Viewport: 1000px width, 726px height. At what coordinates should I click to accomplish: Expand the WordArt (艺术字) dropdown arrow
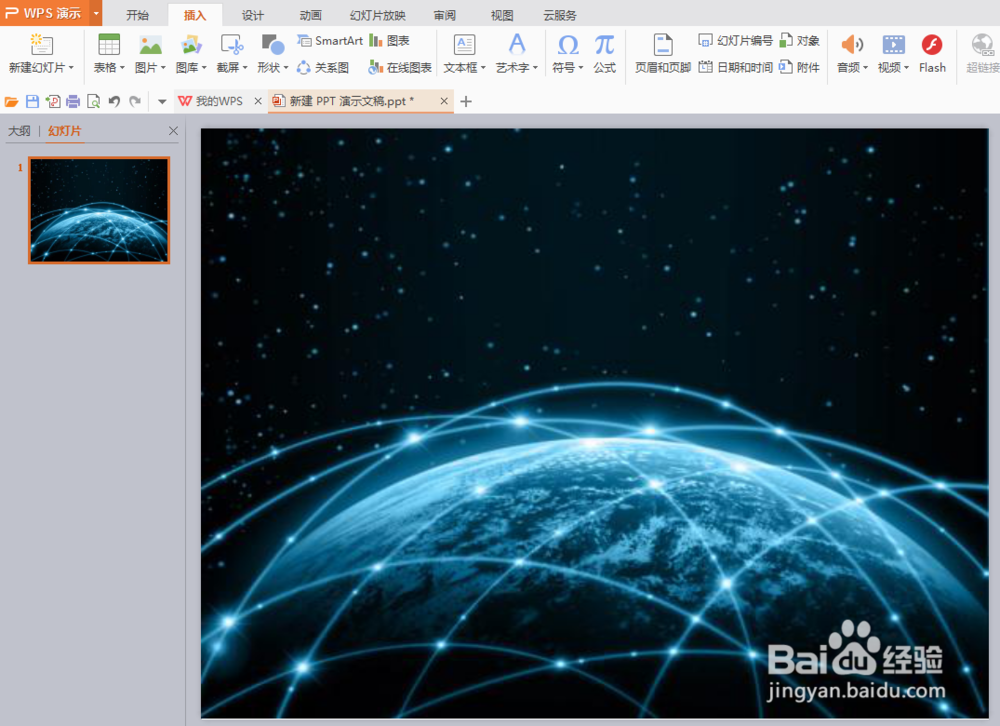click(x=536, y=68)
